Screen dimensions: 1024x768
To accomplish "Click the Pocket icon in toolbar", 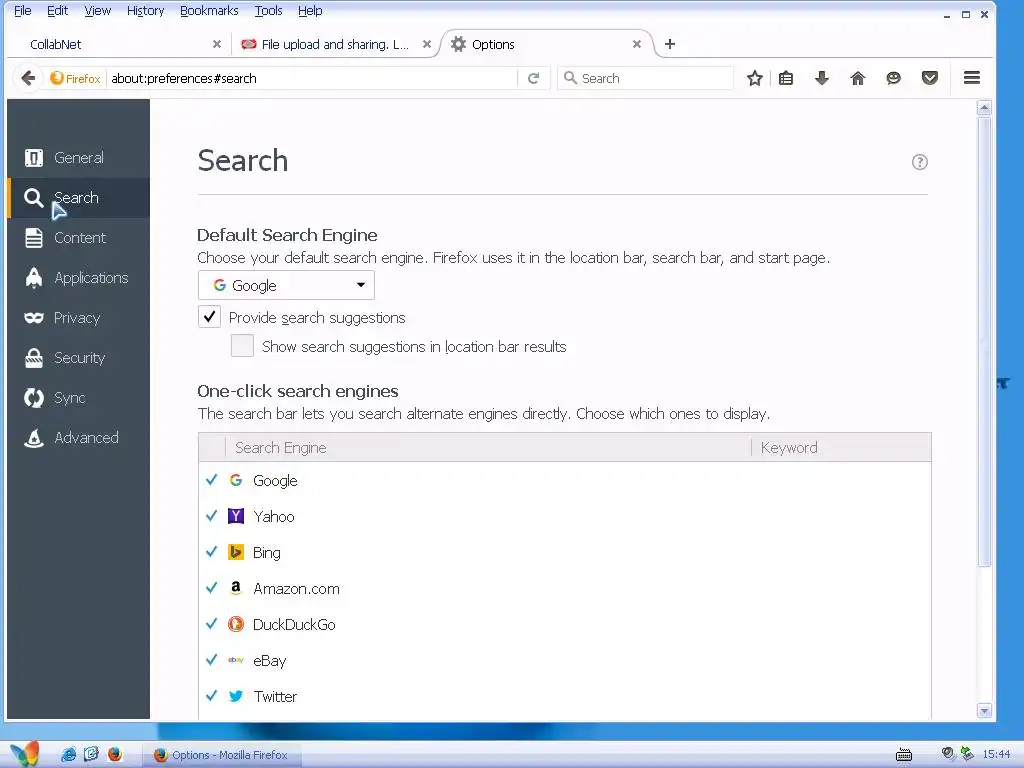I will pyautogui.click(x=930, y=78).
